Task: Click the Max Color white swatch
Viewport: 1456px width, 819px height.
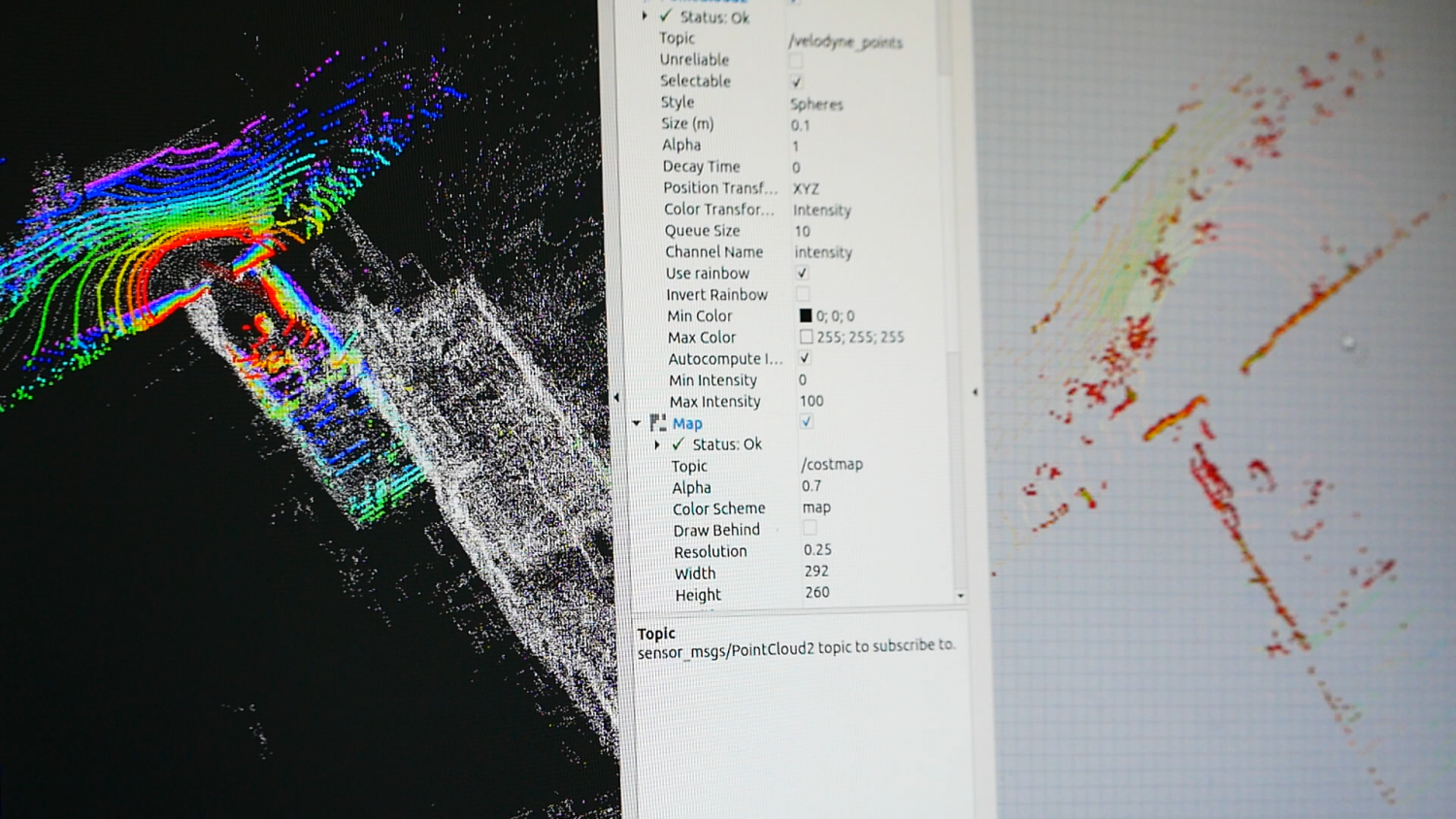Action: pyautogui.click(x=806, y=337)
